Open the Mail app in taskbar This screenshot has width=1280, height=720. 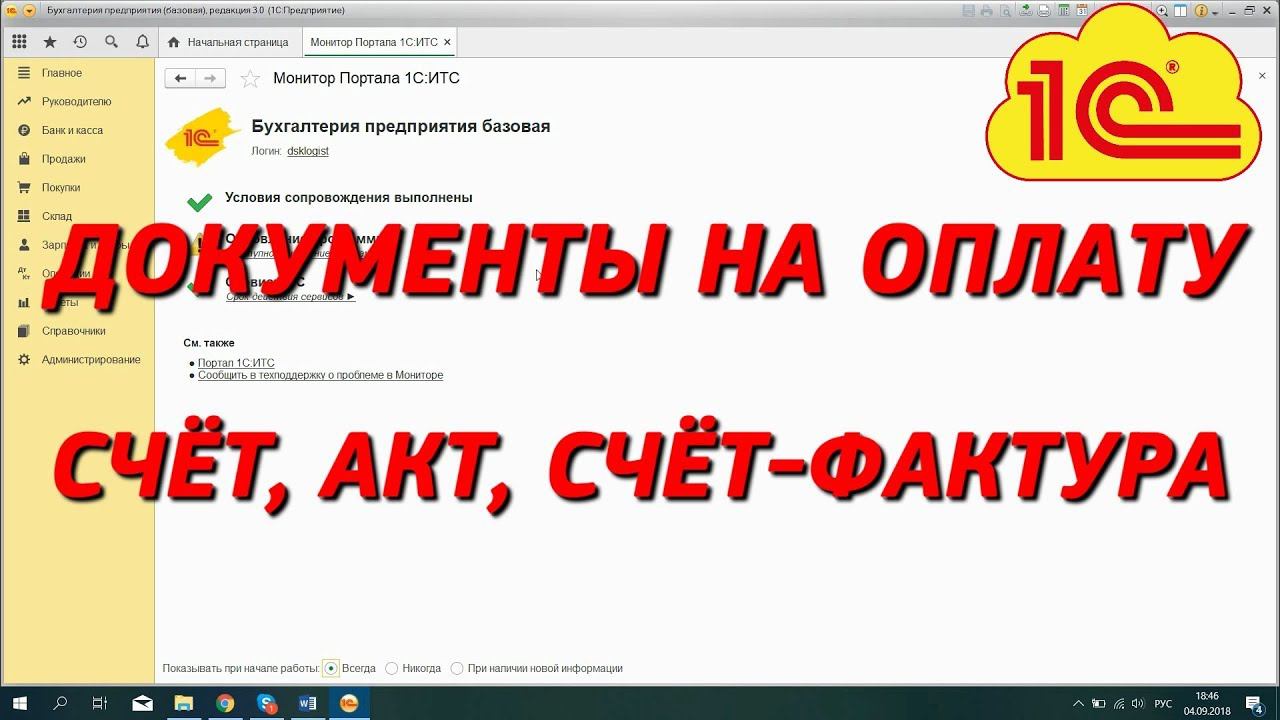click(x=141, y=703)
